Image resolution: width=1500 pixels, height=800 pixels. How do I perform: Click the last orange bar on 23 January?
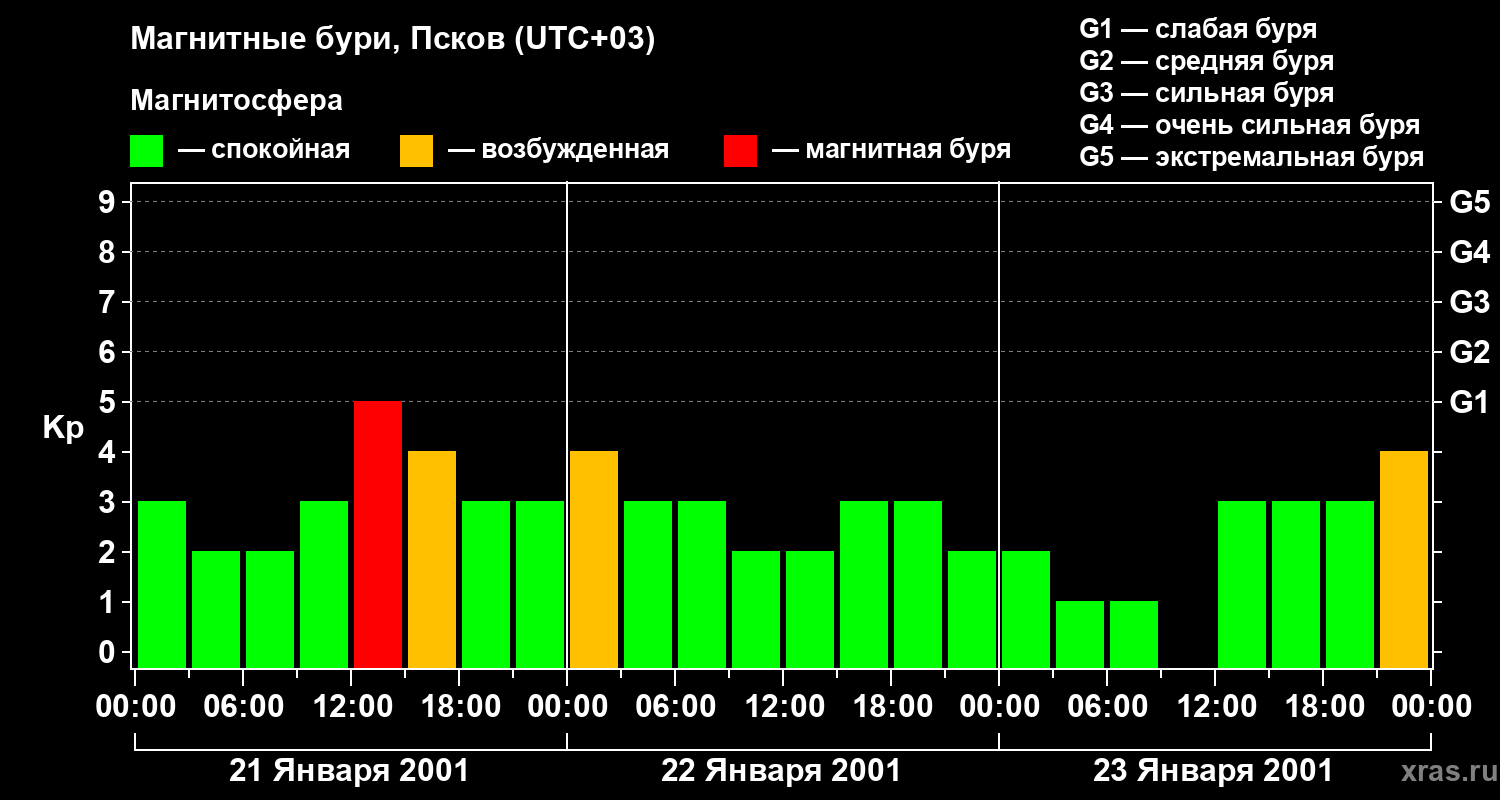(x=1404, y=559)
